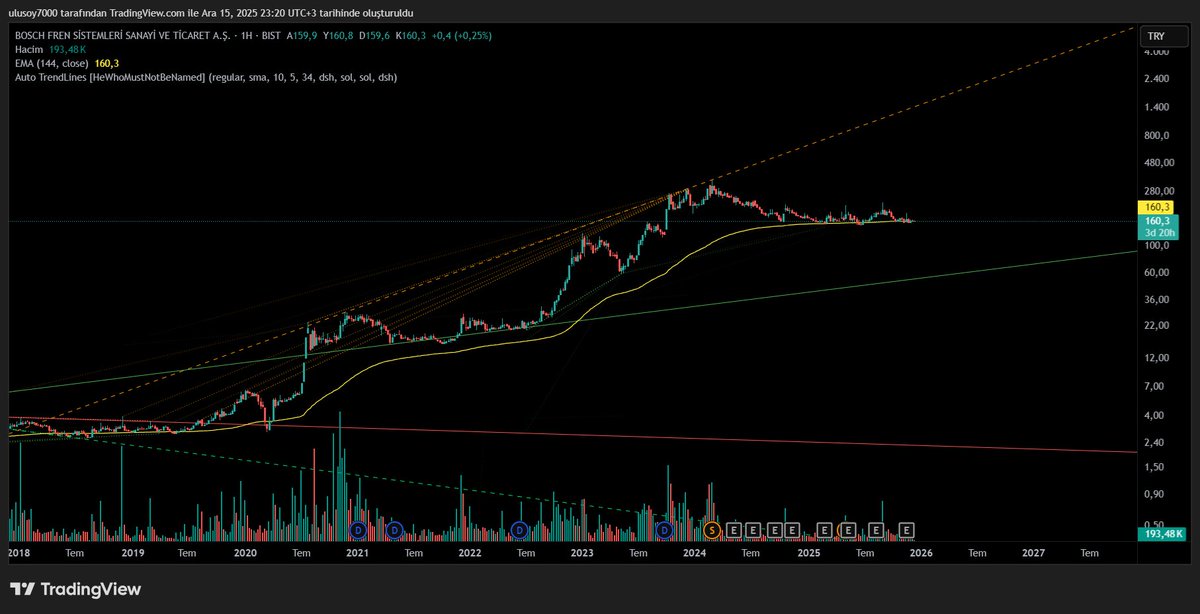Click the 60,00 price axis level

[1156, 272]
